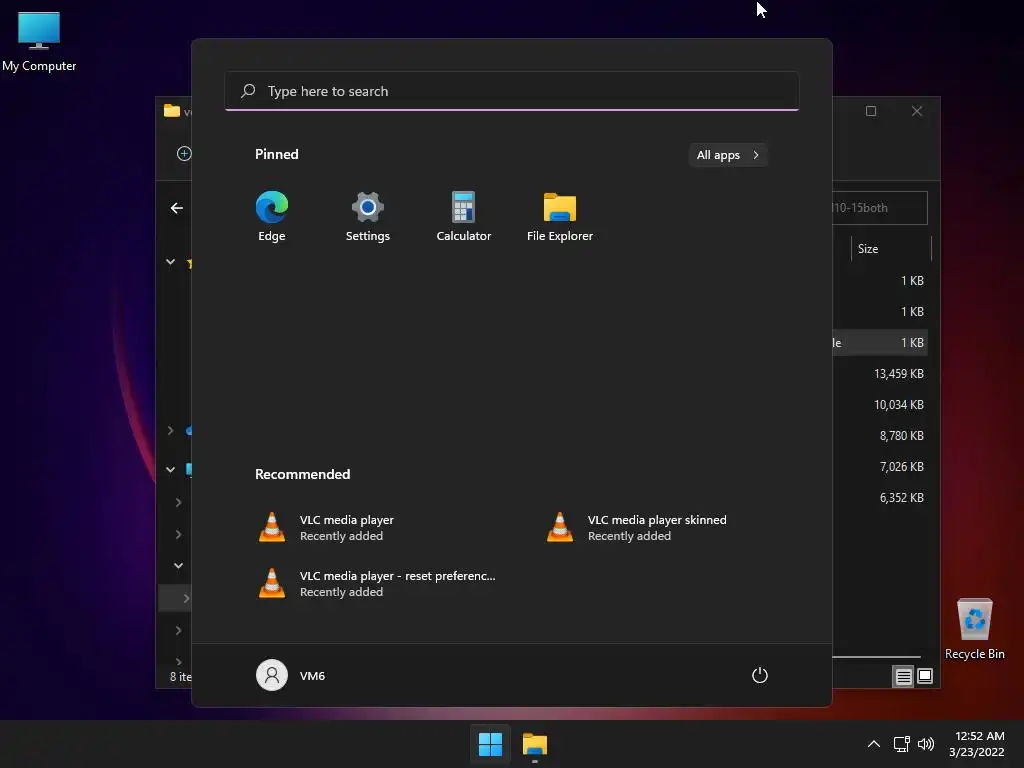The width and height of the screenshot is (1024, 768).
Task: Click File Explorer icon on taskbar
Action: [x=535, y=744]
